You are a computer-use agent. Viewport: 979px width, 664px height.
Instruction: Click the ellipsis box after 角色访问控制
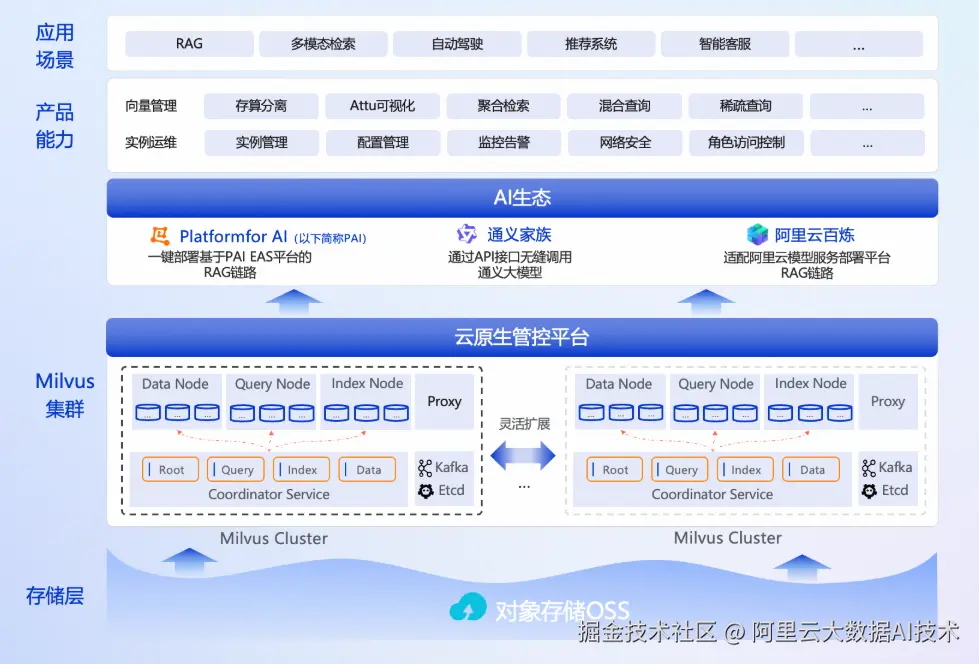868,142
